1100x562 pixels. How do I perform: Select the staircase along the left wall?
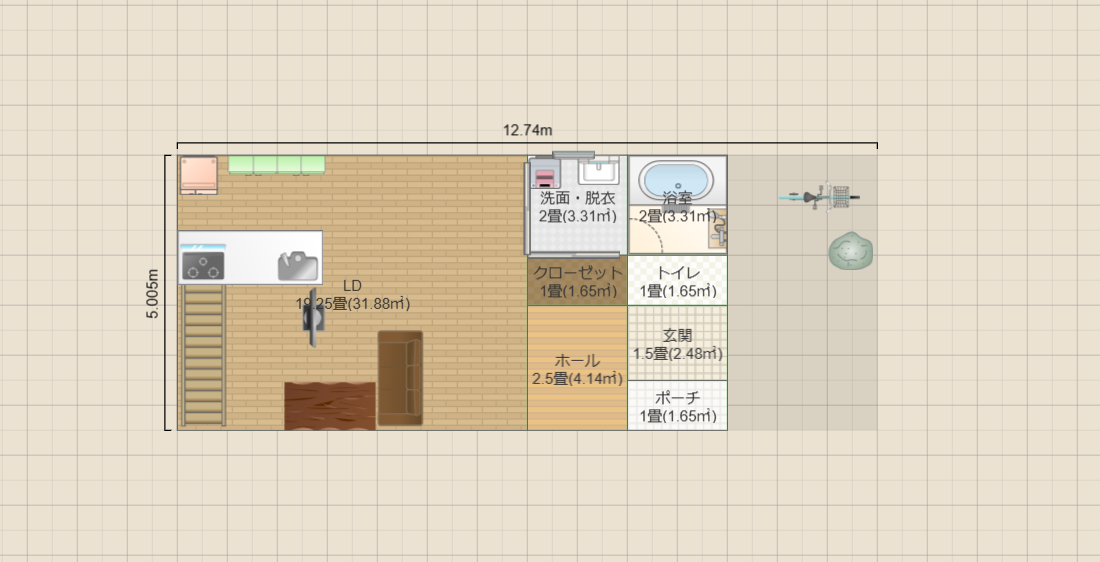(x=203, y=356)
